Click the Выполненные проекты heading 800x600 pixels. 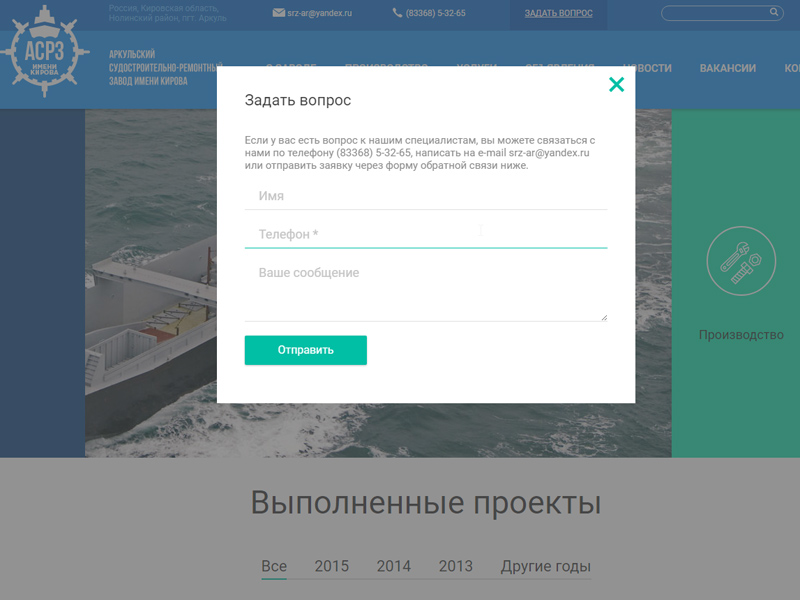click(426, 503)
